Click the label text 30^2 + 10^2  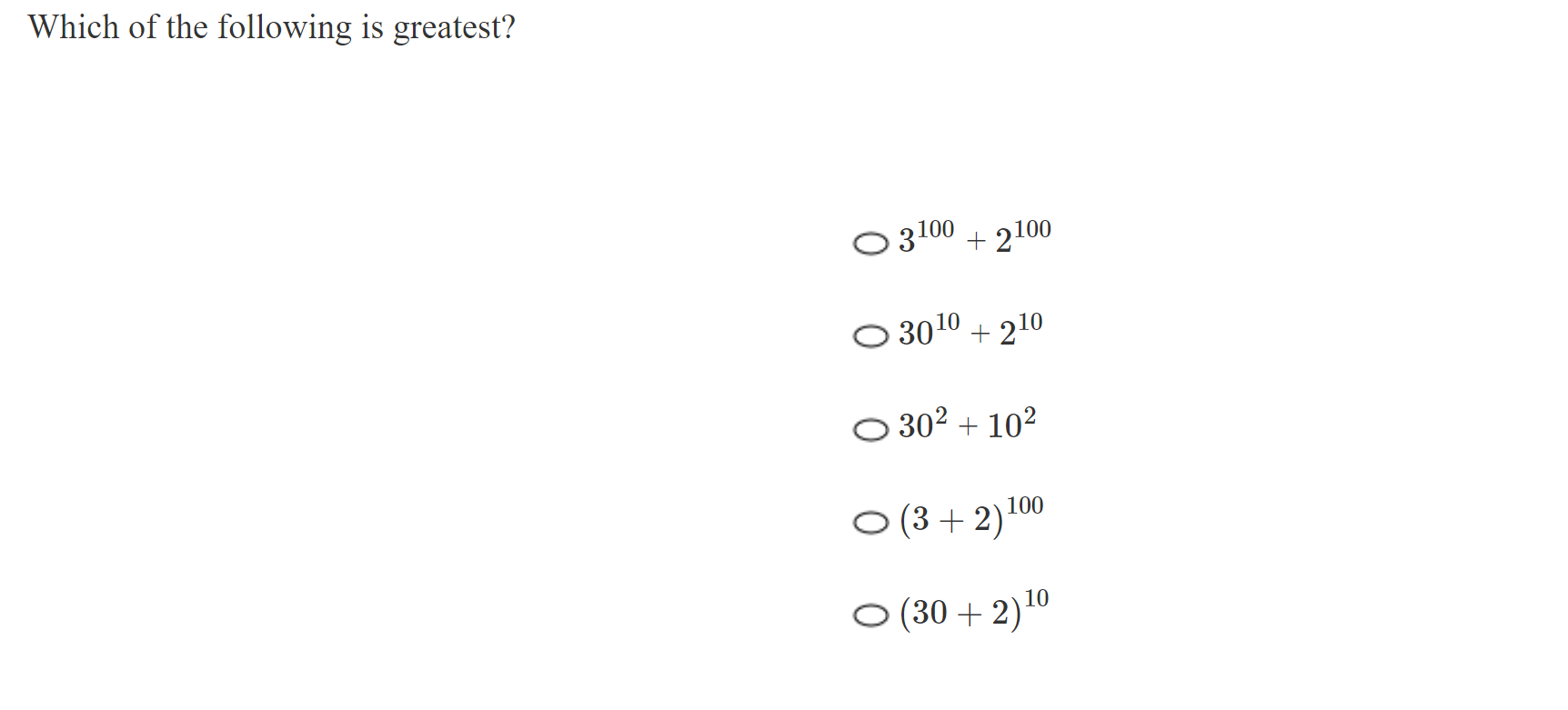pyautogui.click(x=964, y=425)
